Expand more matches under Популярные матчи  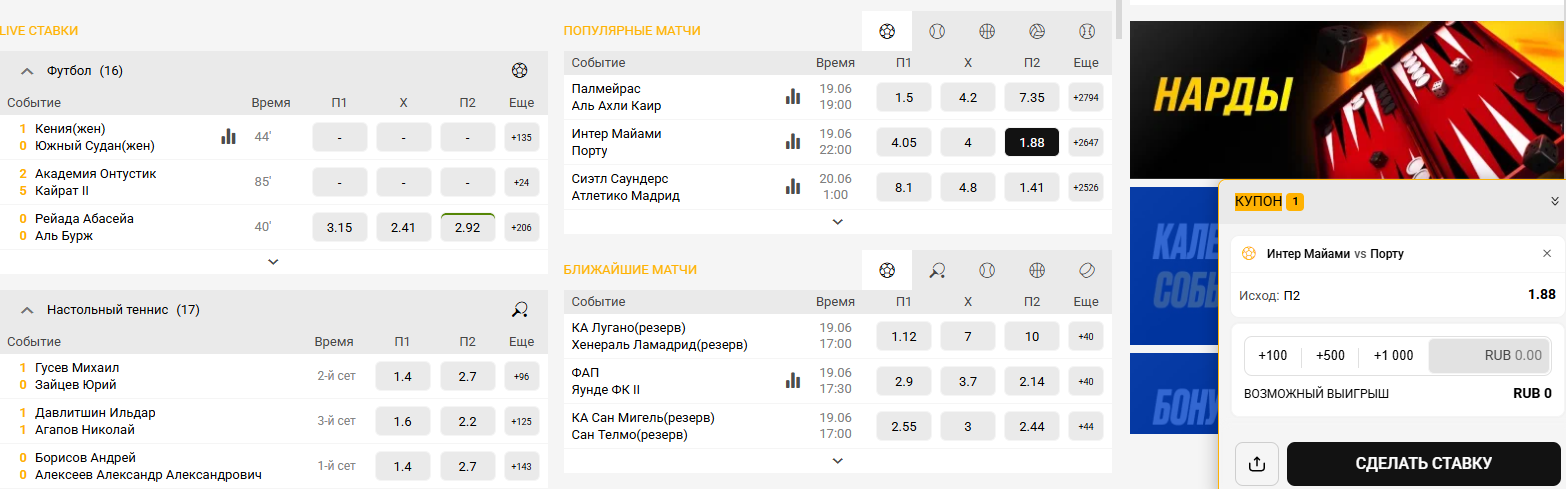tap(838, 222)
